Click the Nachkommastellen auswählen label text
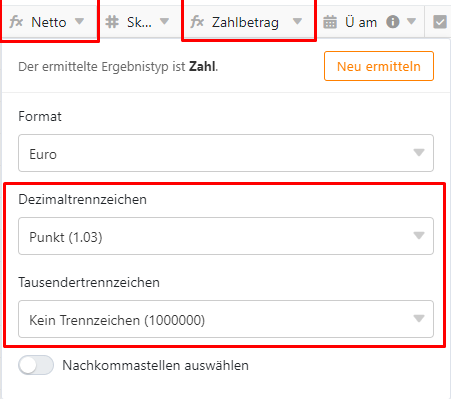 tap(155, 365)
